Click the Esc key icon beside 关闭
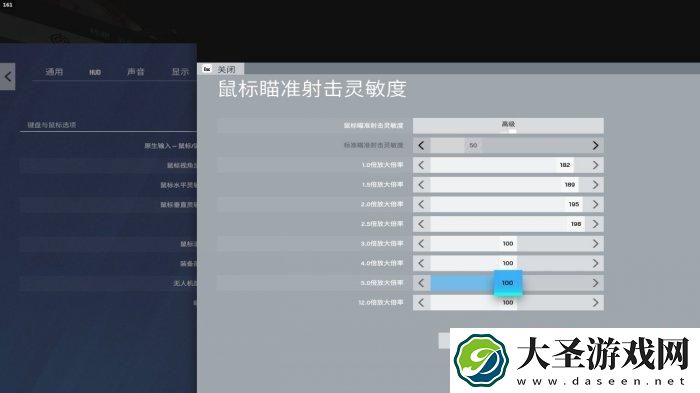 pos(207,69)
